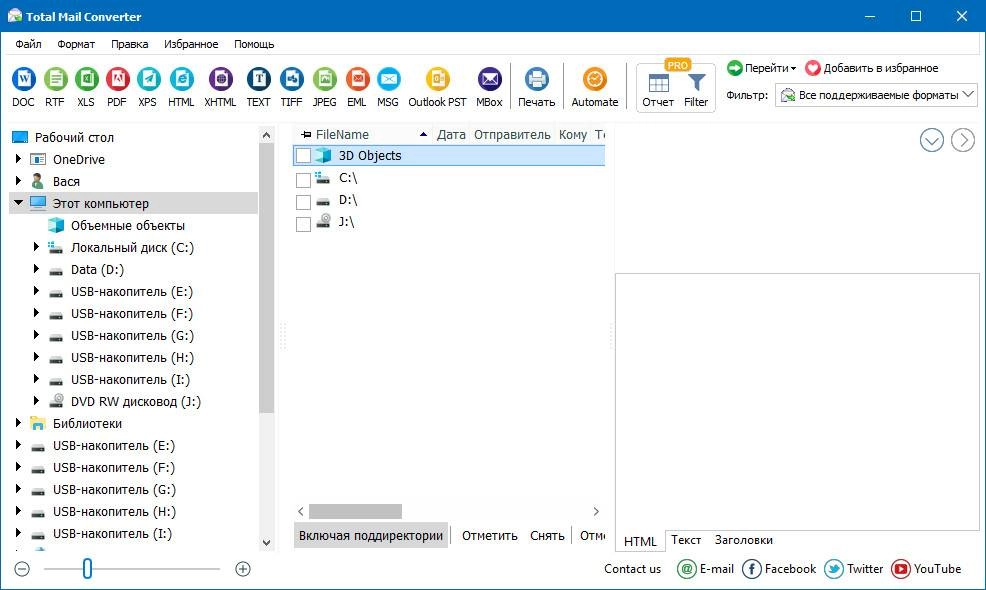Expand the Data (D:) node

(36, 269)
